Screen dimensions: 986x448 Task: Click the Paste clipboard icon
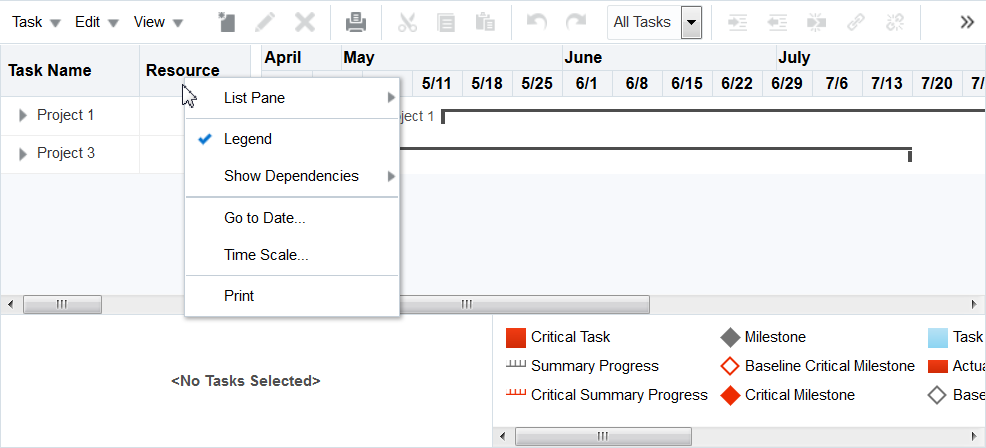pyautogui.click(x=485, y=22)
